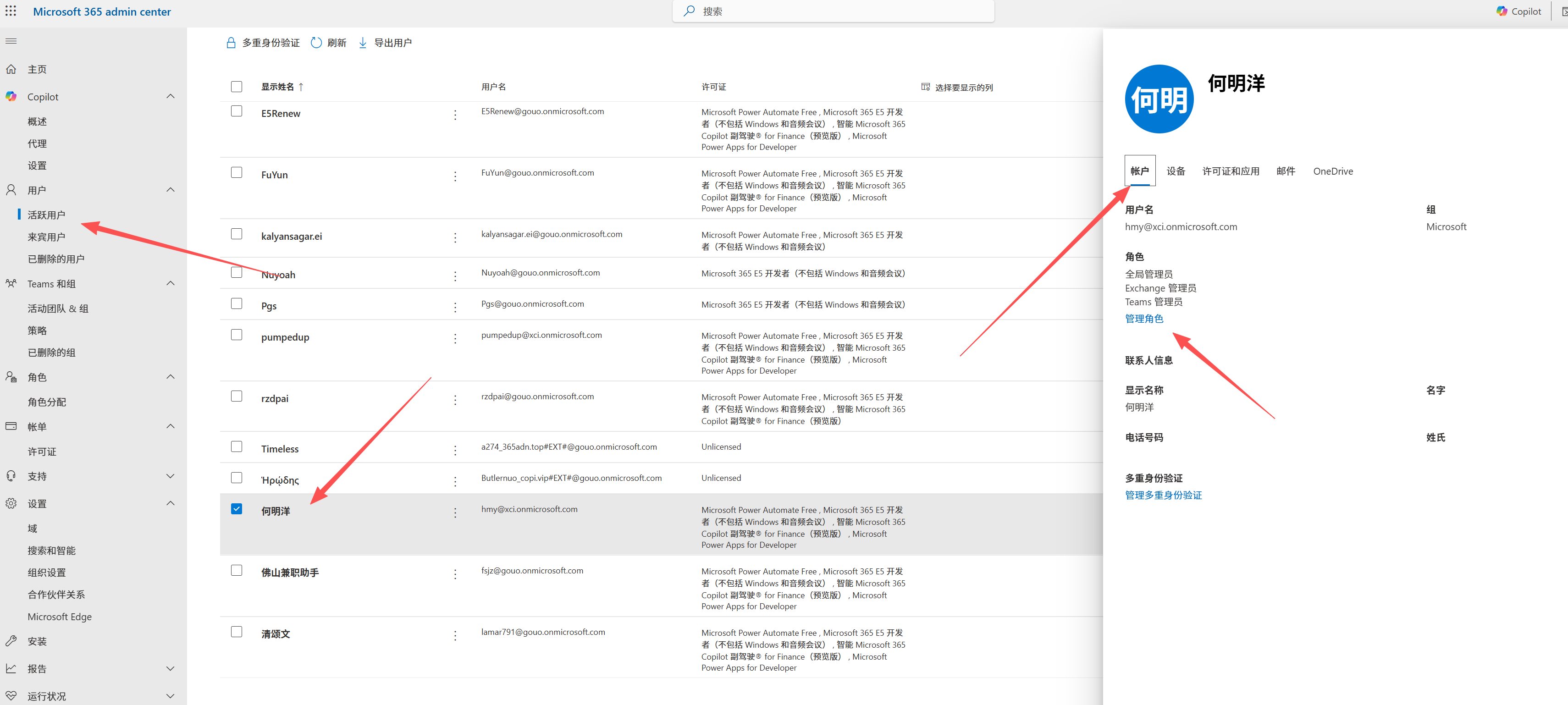This screenshot has width=1568, height=705.
Task: Click the multi-factor authentication lock icon
Action: pos(231,43)
